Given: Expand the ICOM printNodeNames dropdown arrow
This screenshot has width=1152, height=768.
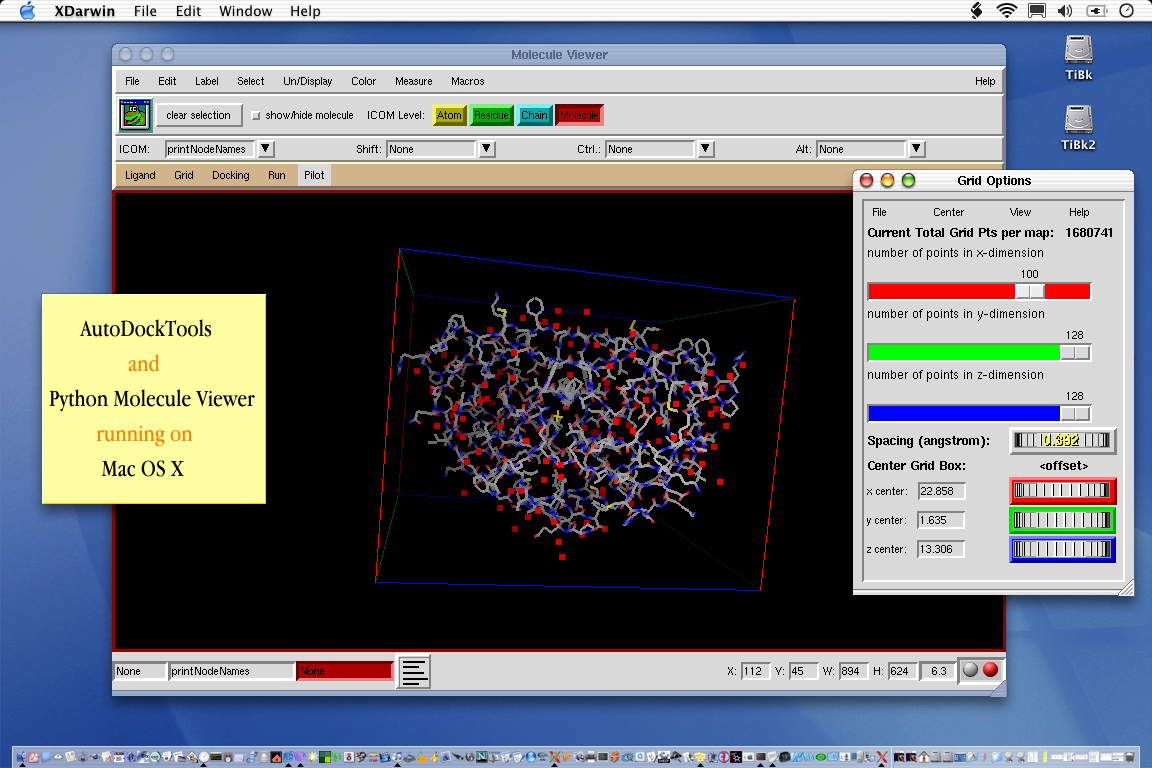Looking at the screenshot, I should point(266,149).
